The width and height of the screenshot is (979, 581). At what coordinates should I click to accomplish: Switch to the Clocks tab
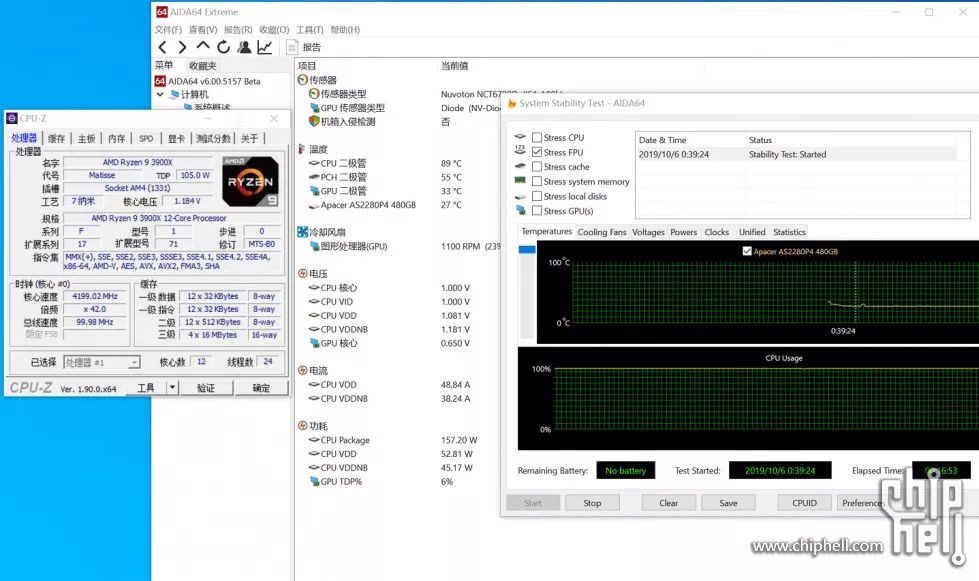click(717, 232)
